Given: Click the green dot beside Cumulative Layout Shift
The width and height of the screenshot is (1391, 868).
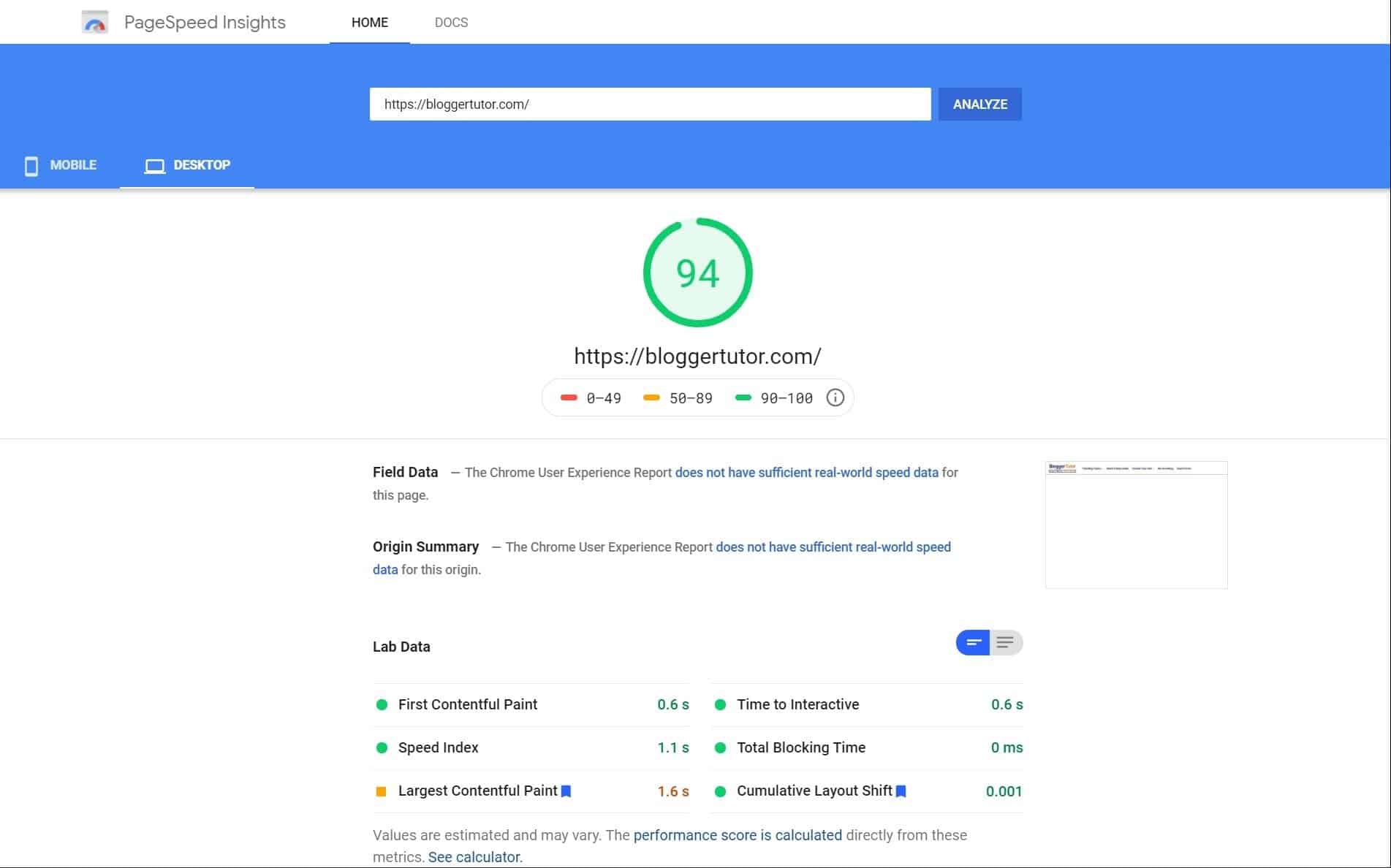Looking at the screenshot, I should click(x=720, y=791).
